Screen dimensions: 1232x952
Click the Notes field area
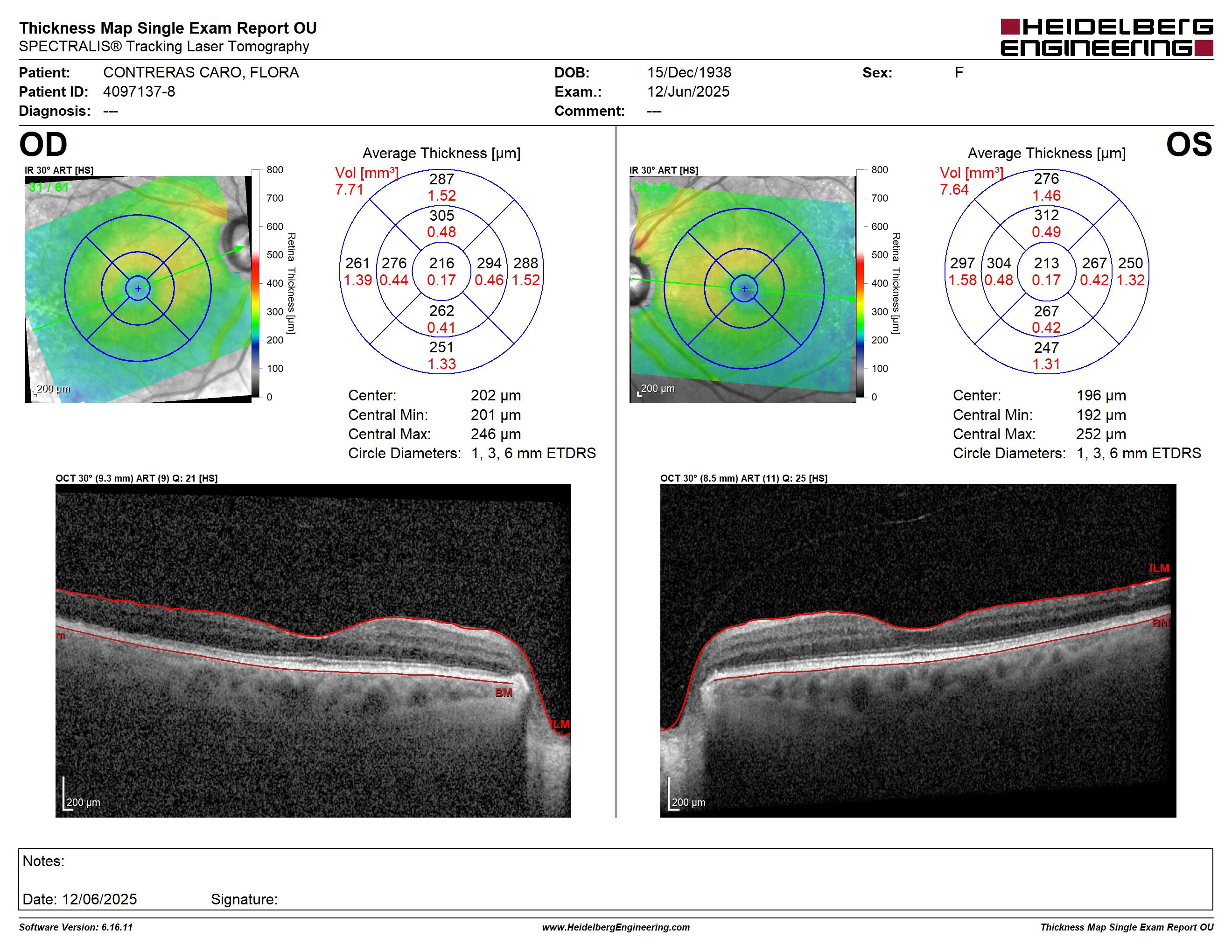point(616,879)
